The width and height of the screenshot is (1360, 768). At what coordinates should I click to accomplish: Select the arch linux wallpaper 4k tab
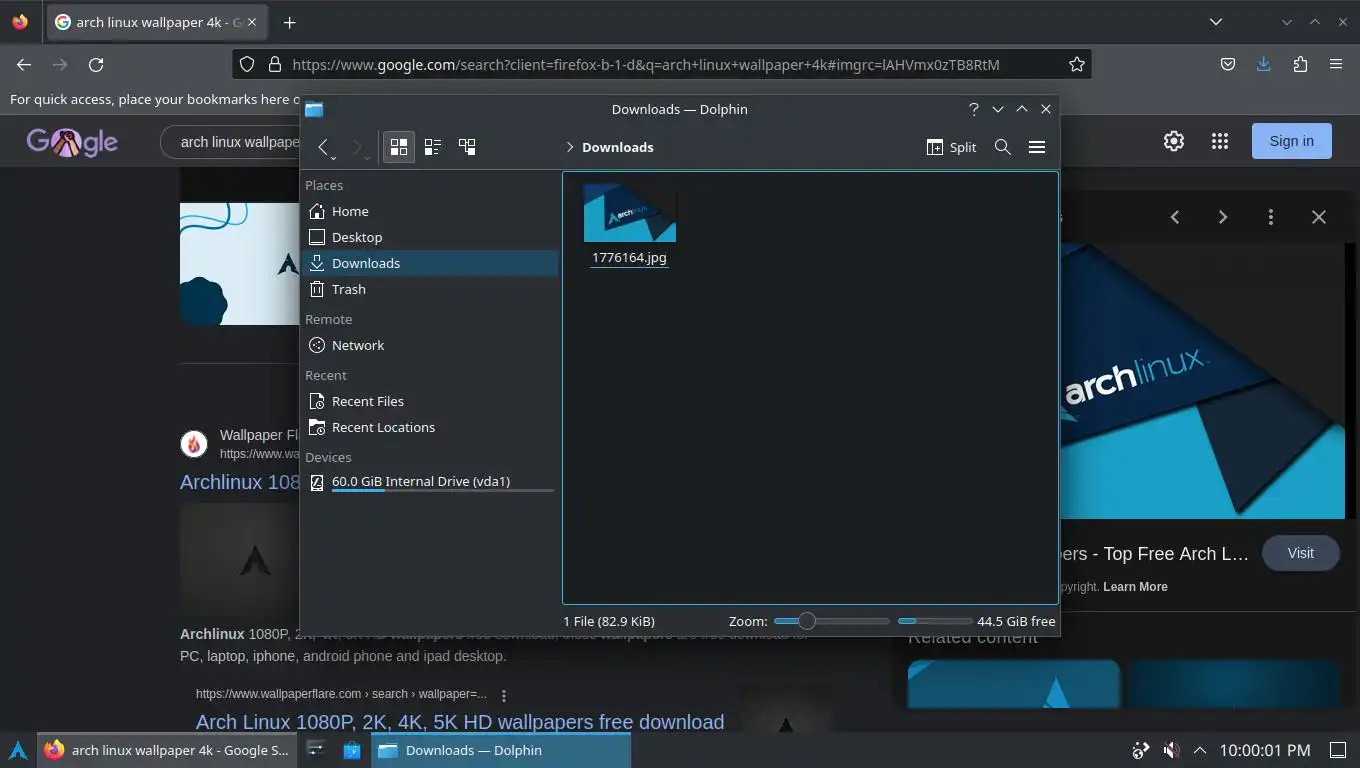[157, 22]
